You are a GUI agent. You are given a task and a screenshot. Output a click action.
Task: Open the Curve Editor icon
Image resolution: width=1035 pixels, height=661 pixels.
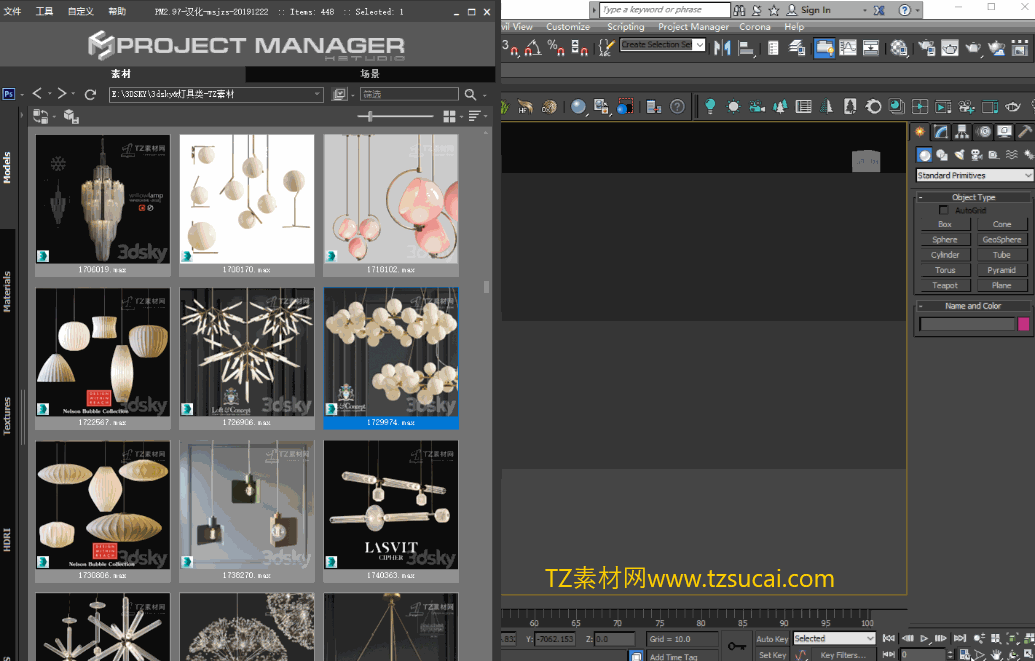tap(848, 48)
